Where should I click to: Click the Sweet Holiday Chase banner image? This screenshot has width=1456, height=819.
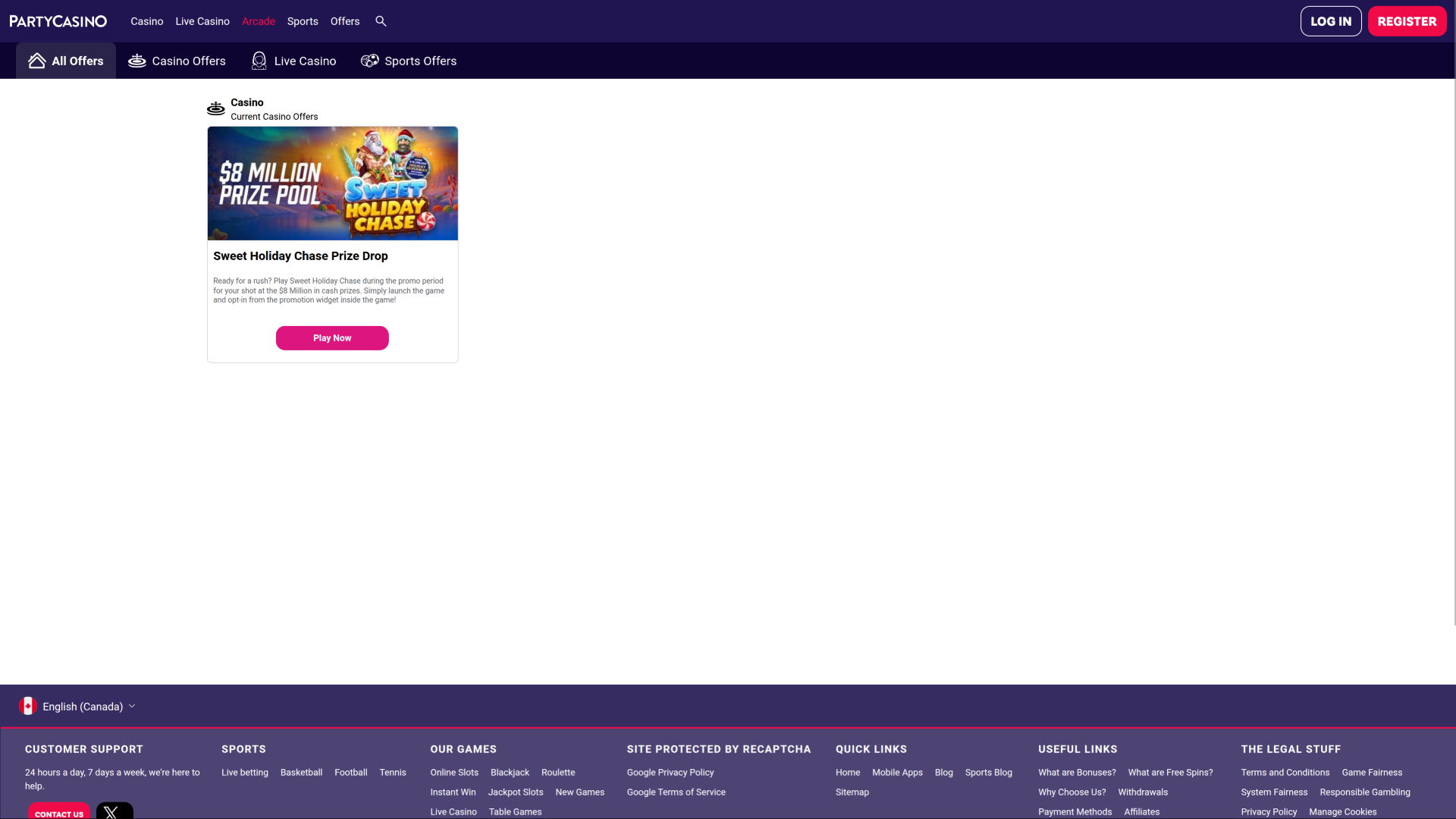pos(332,183)
